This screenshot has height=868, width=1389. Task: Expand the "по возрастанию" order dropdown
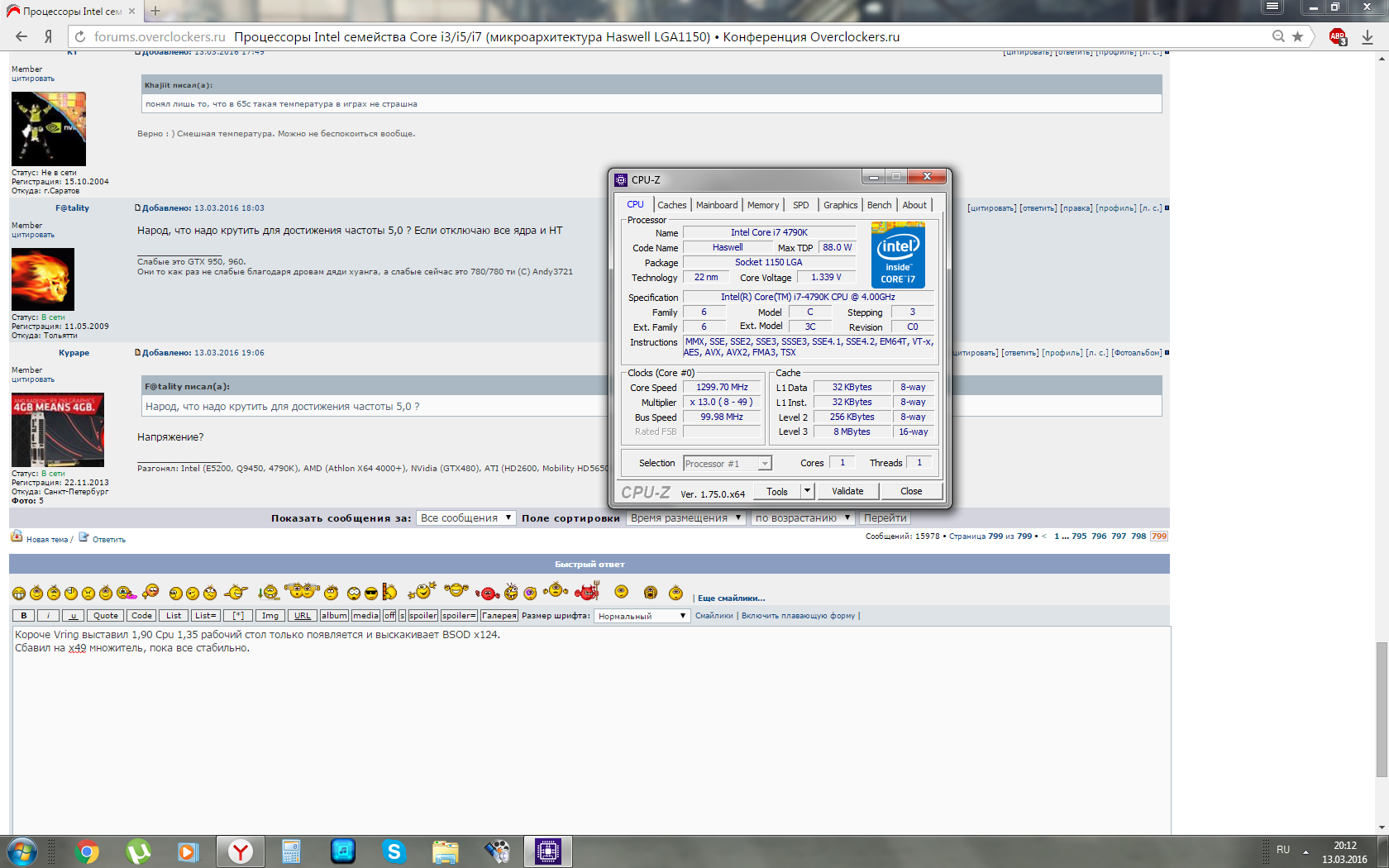point(803,518)
